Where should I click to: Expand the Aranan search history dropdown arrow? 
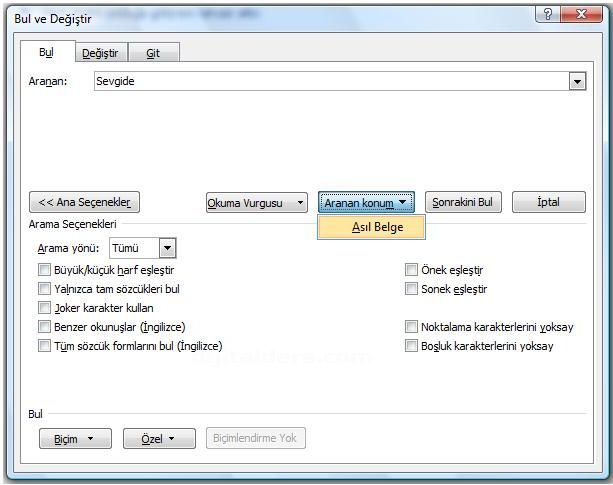(577, 82)
